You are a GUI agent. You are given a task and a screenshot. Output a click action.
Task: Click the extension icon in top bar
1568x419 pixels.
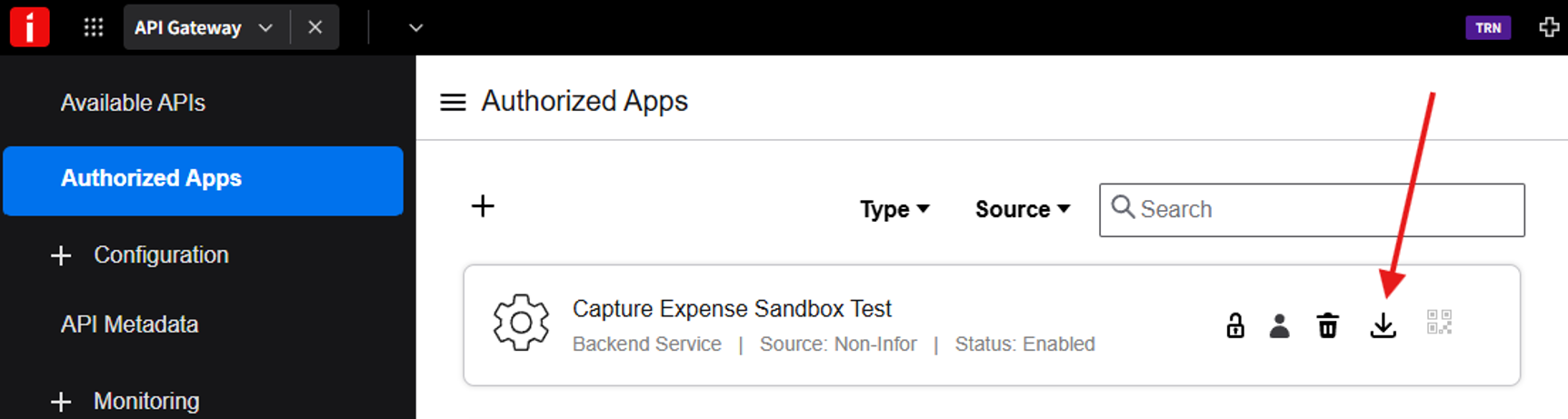[1549, 27]
